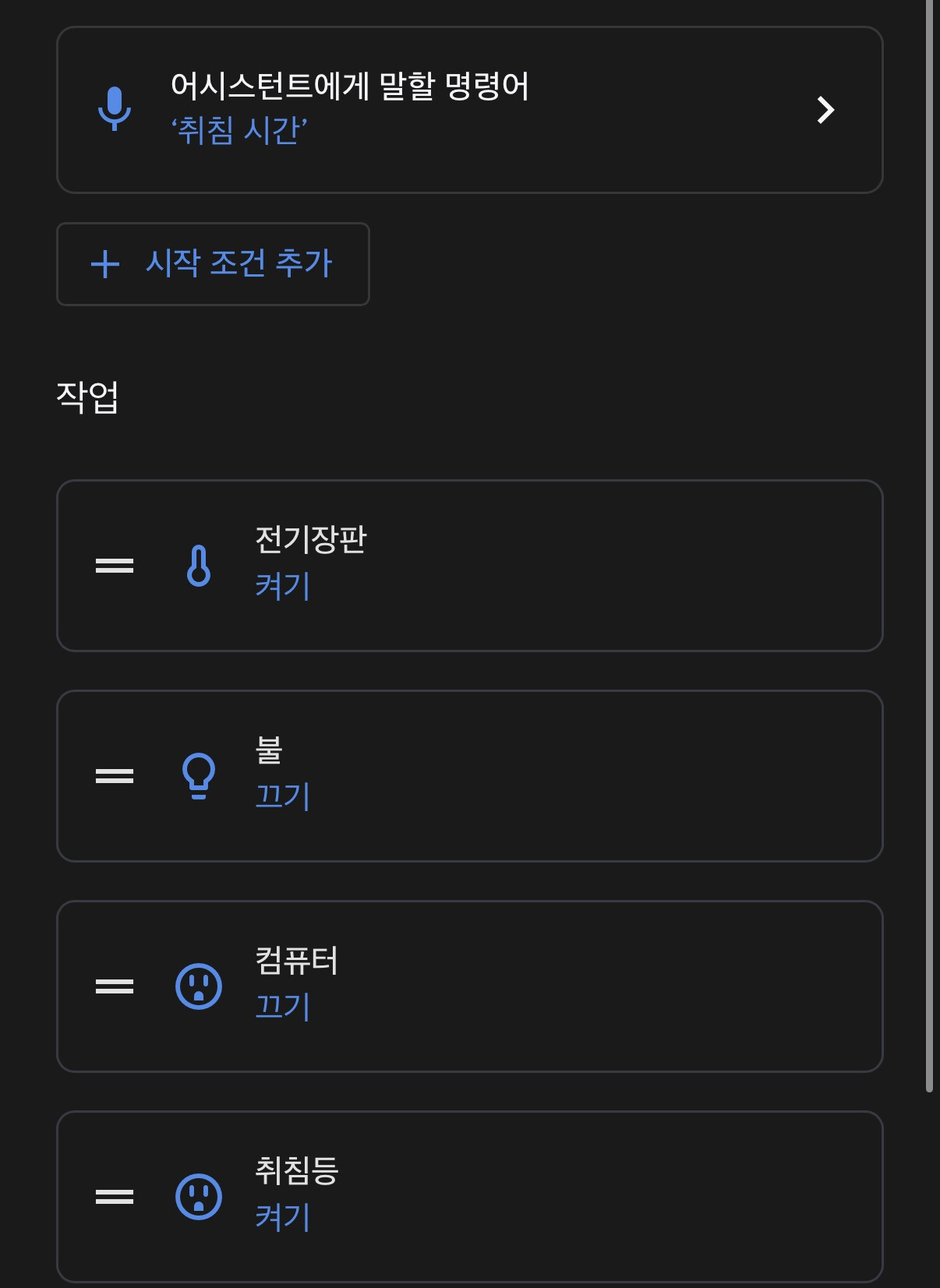Tap the 끄기 state under 불
The image size is (940, 1288).
283,796
